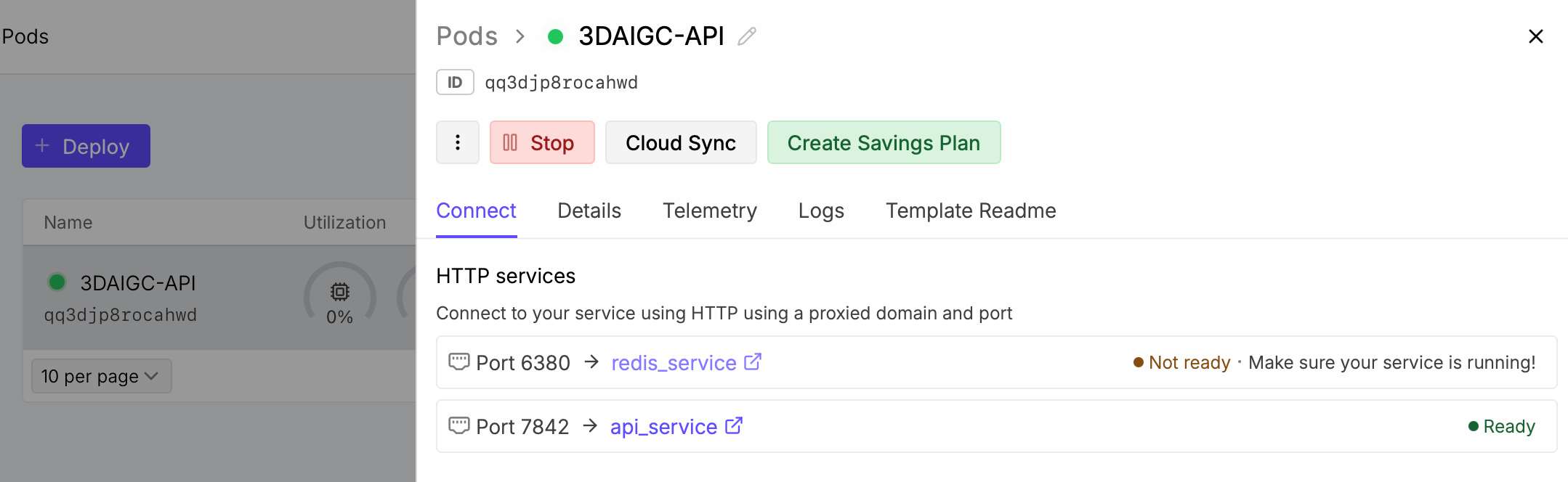Viewport: 1568px width, 482px height.
Task: Click the Name column header
Action: click(68, 223)
